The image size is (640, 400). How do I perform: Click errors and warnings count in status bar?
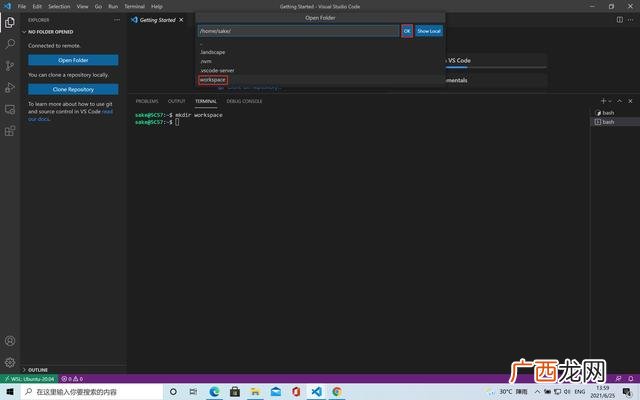click(72, 379)
